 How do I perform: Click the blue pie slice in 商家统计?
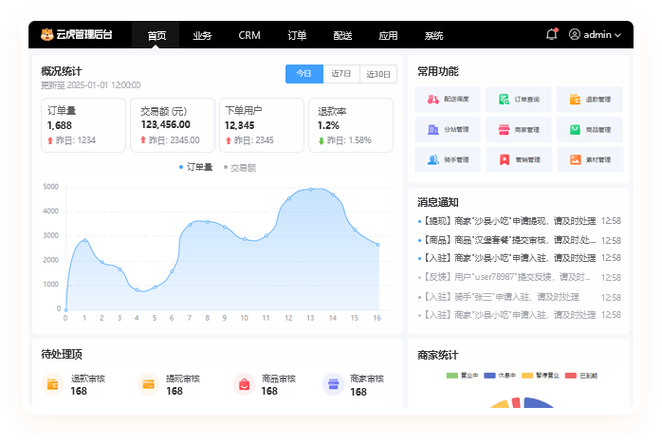point(537,403)
